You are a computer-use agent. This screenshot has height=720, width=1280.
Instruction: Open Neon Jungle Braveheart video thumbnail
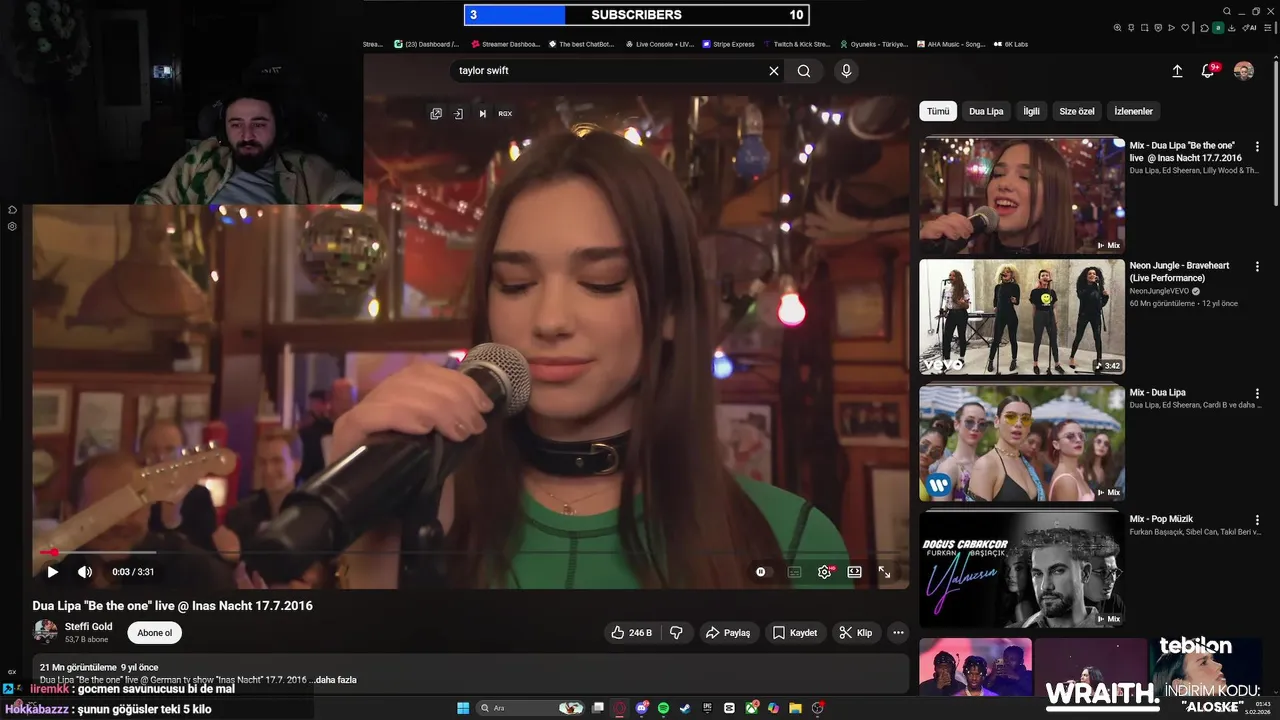[1022, 317]
